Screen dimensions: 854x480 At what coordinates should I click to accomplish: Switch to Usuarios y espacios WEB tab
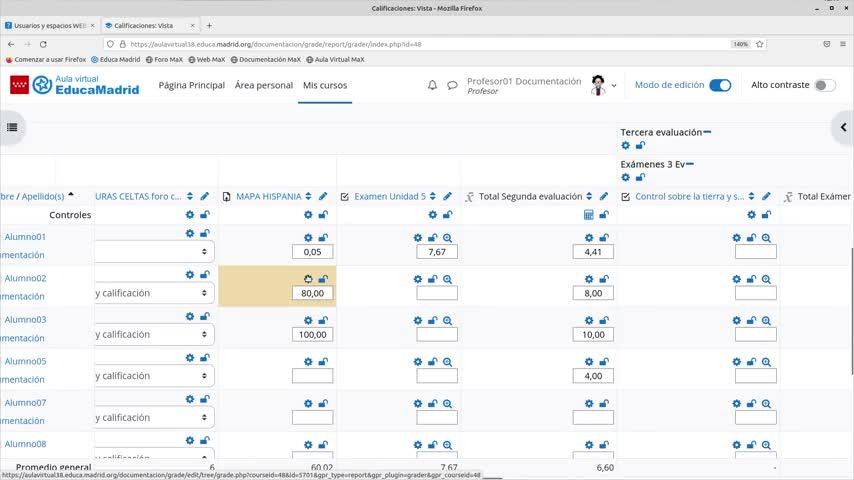(x=50, y=26)
